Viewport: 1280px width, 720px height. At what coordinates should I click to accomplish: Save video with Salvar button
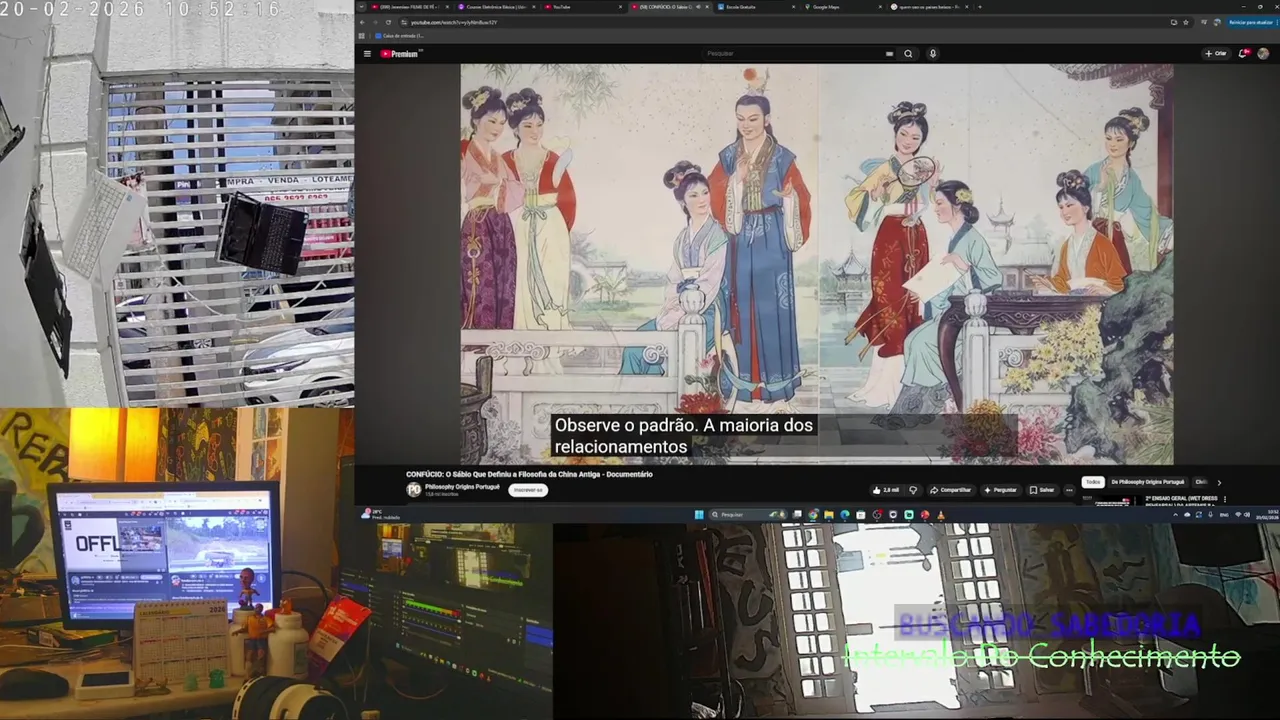click(1042, 490)
